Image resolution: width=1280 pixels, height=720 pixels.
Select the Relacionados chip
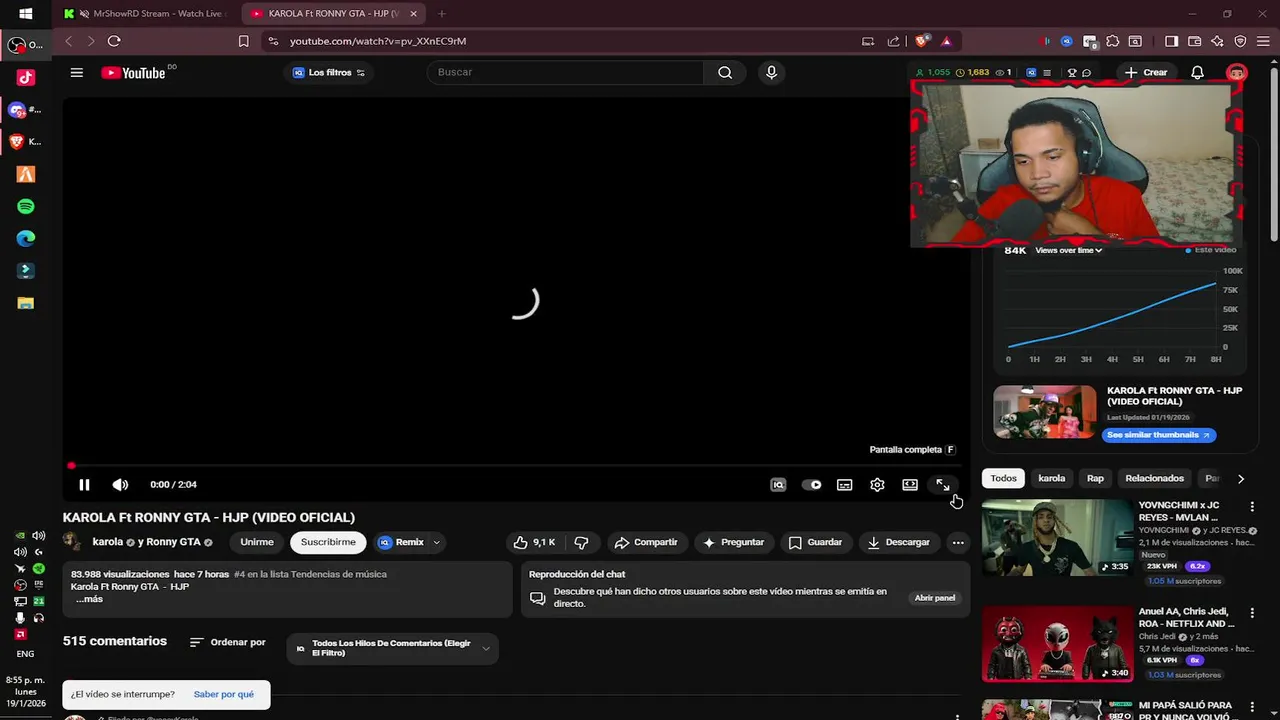tap(1154, 478)
